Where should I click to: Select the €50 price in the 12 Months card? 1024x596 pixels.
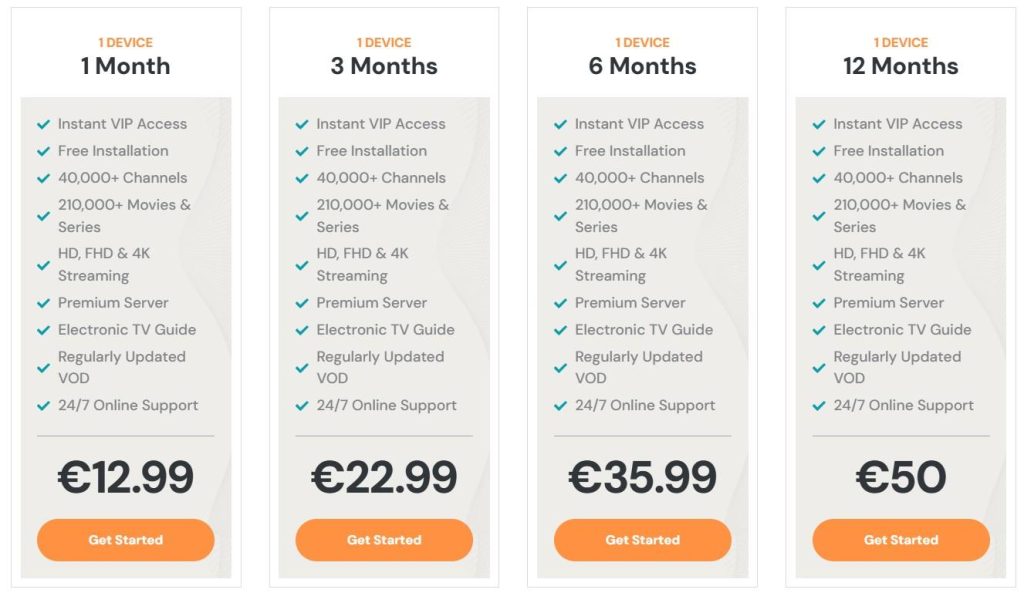coord(899,477)
